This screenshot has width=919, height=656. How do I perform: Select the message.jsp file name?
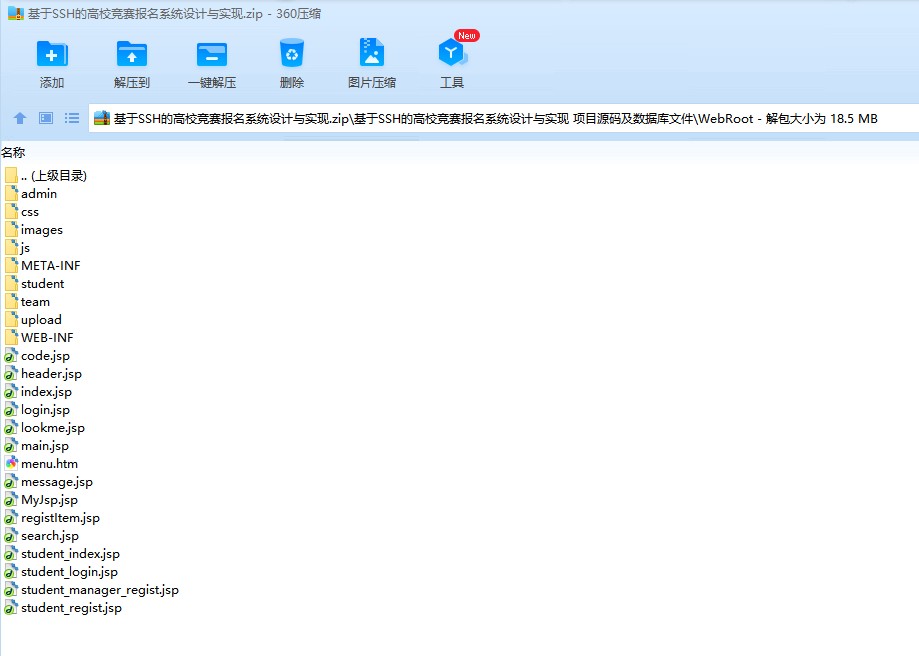57,482
